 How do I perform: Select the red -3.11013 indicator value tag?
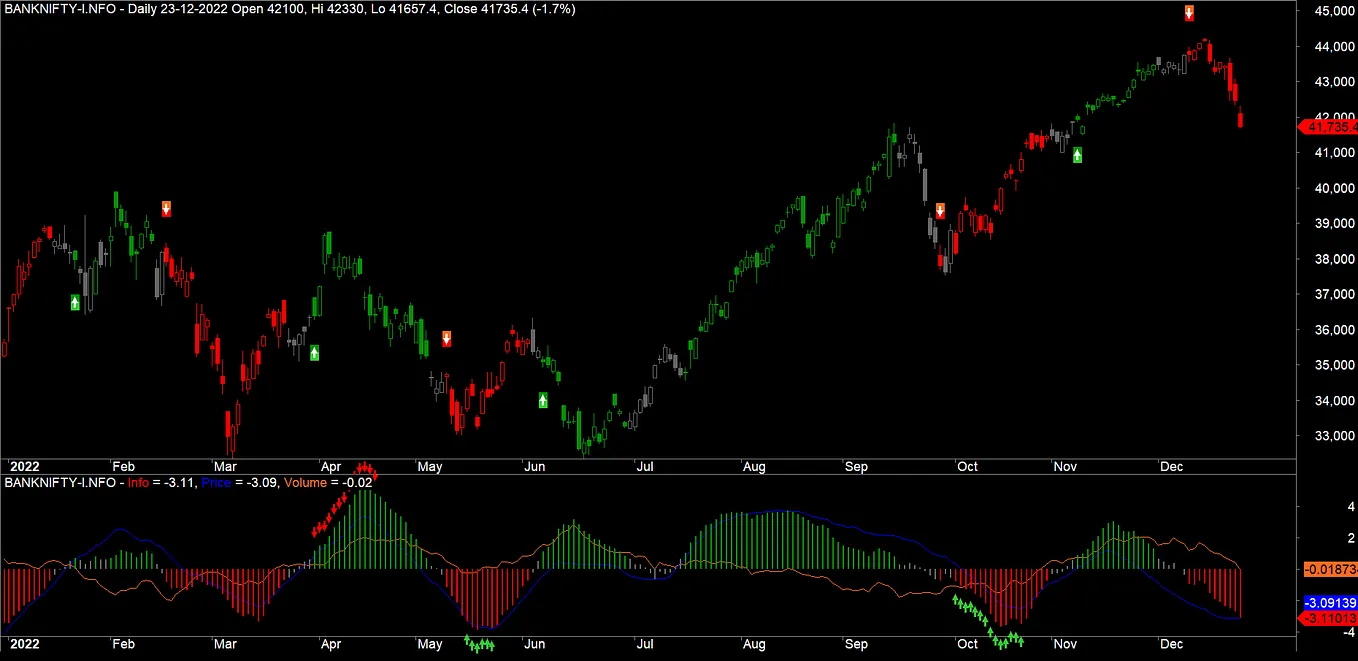tap(1327, 619)
